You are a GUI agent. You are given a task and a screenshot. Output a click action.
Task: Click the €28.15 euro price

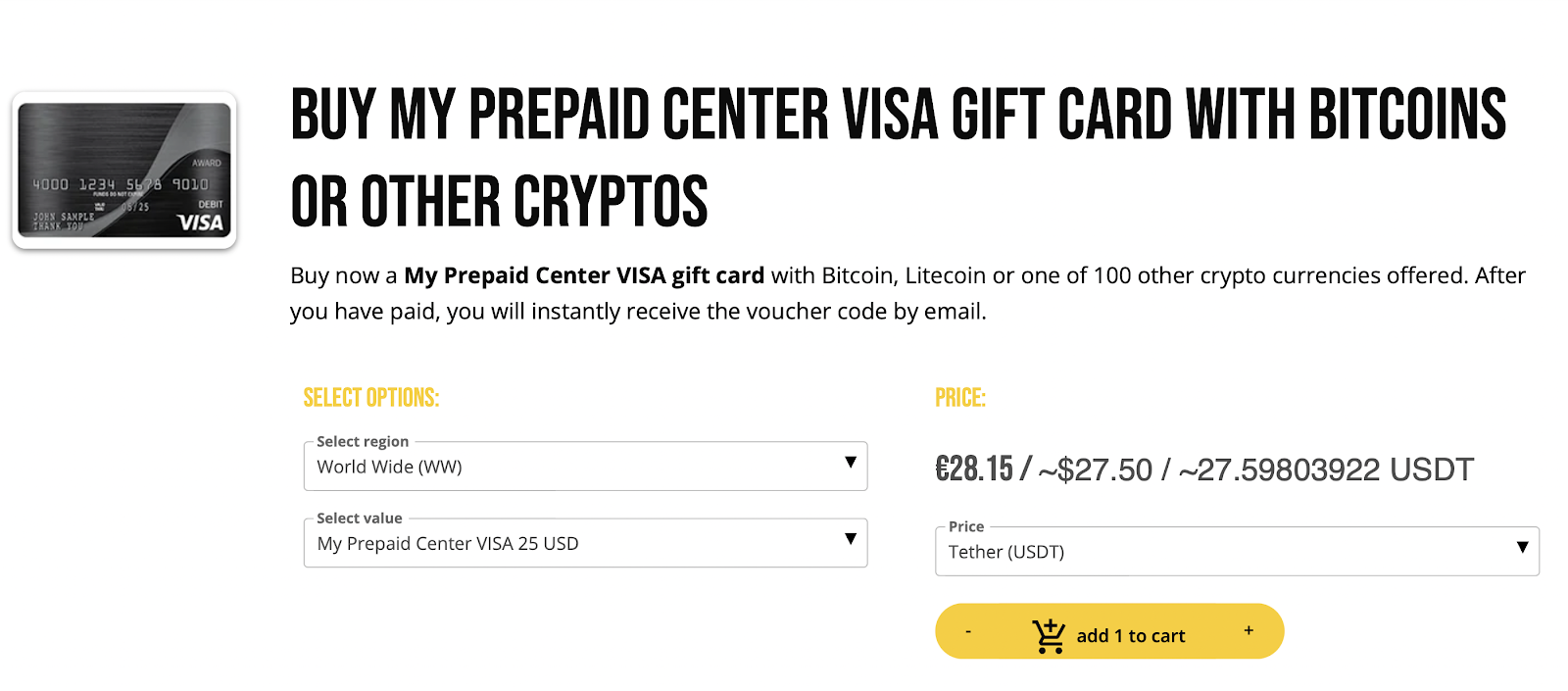pos(974,469)
